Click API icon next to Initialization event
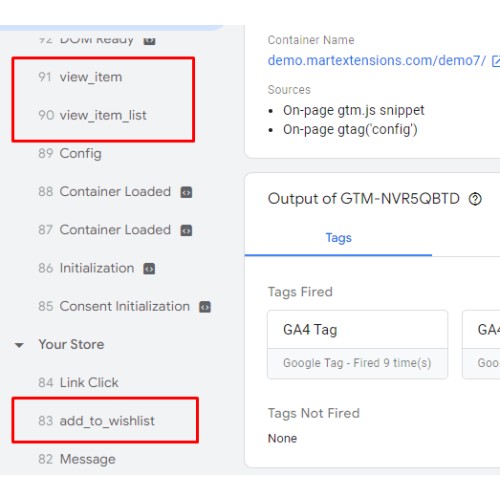The image size is (500, 500). 149,269
